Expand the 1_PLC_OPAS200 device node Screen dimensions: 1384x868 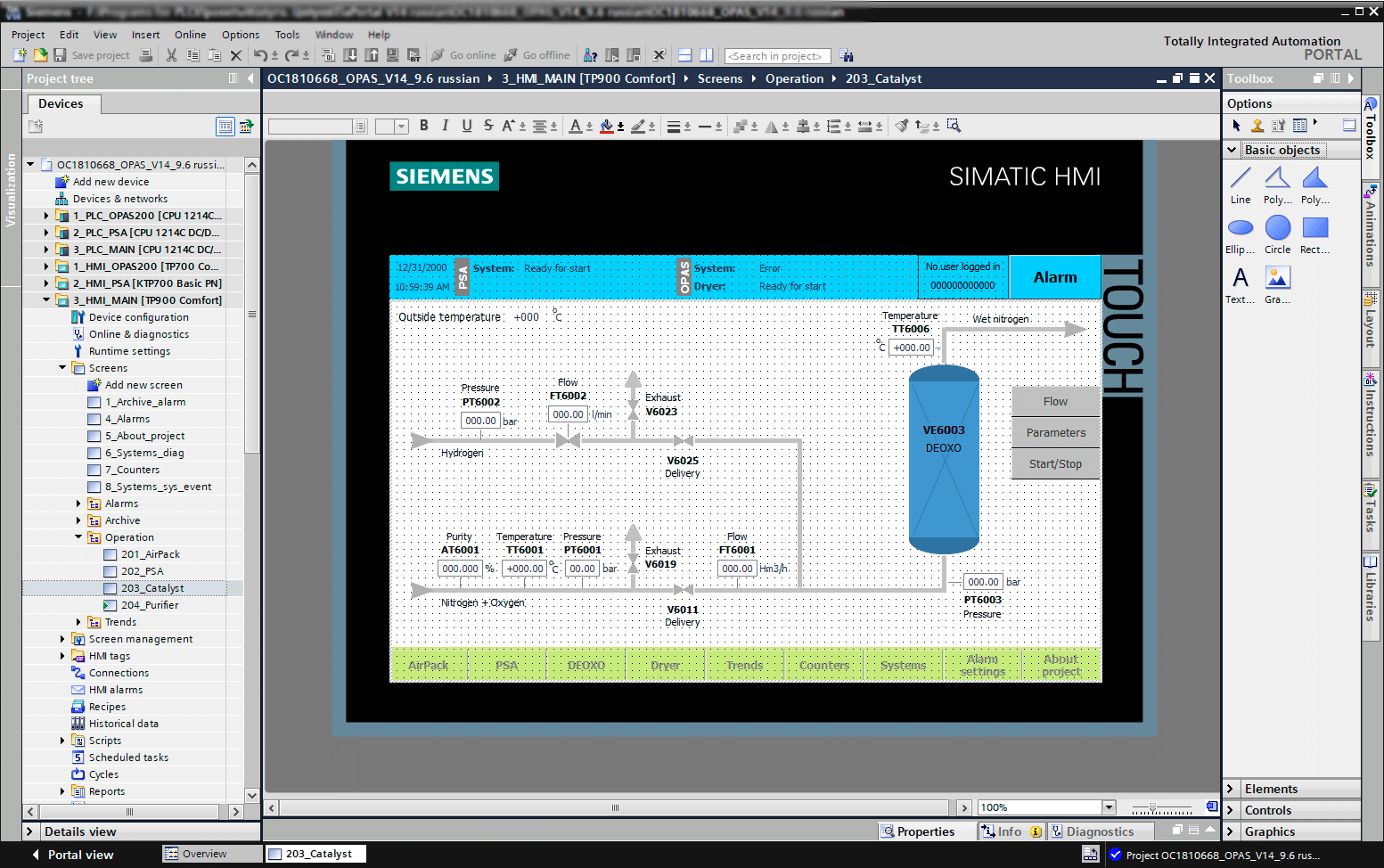[x=46, y=216]
